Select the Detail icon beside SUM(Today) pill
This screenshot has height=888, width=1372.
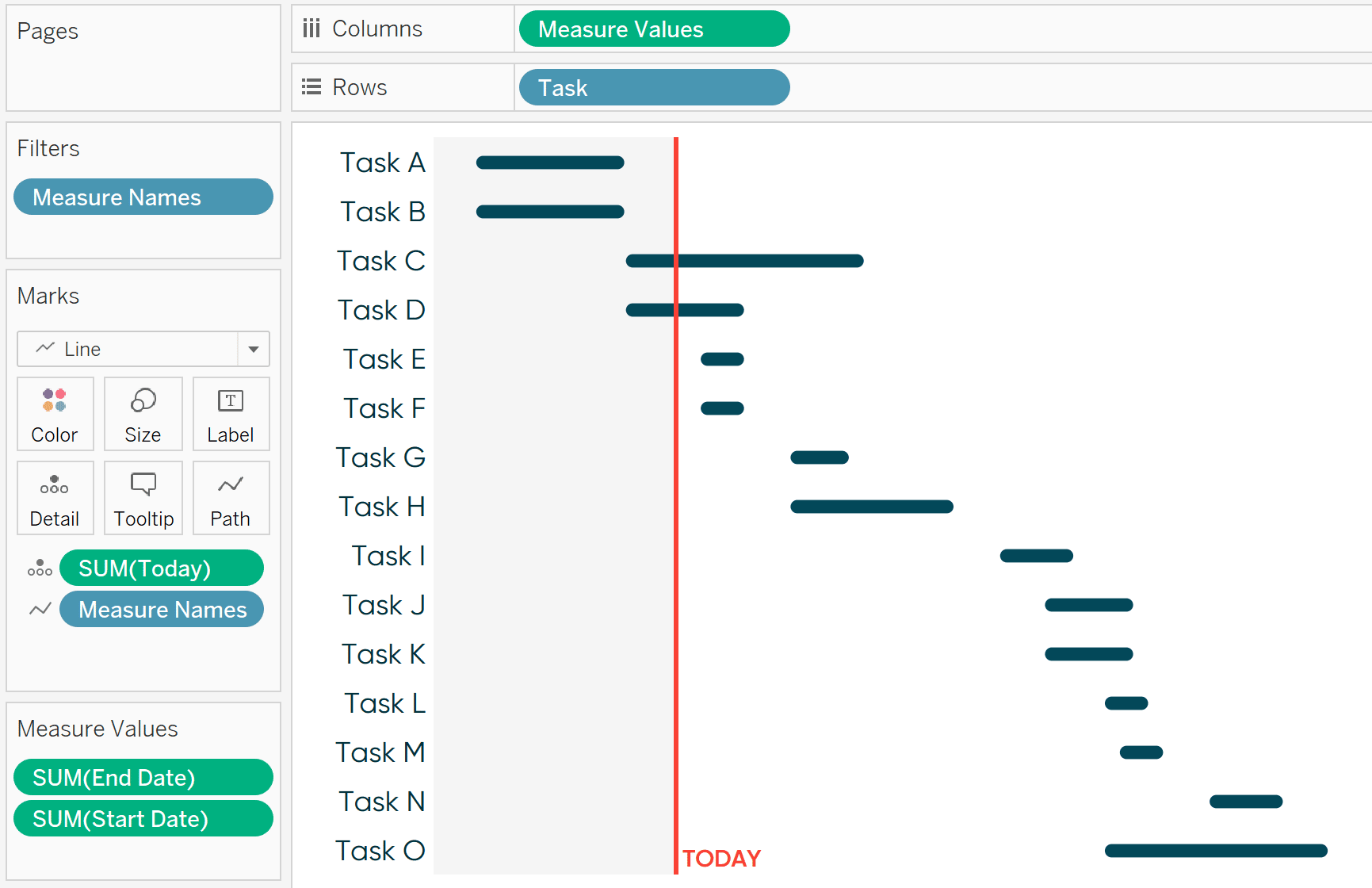pyautogui.click(x=40, y=568)
